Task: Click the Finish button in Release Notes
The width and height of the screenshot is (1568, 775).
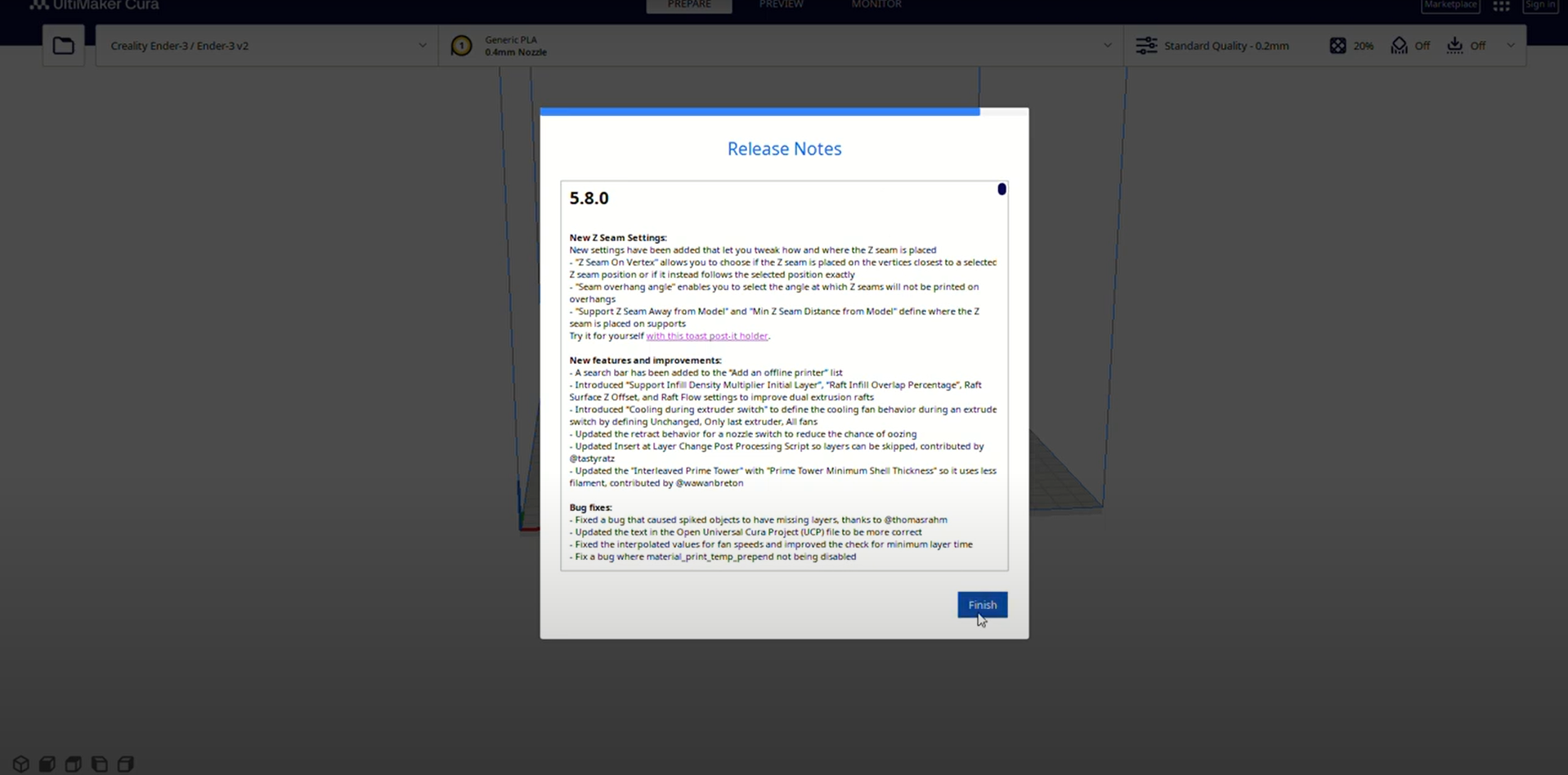Action: (983, 605)
